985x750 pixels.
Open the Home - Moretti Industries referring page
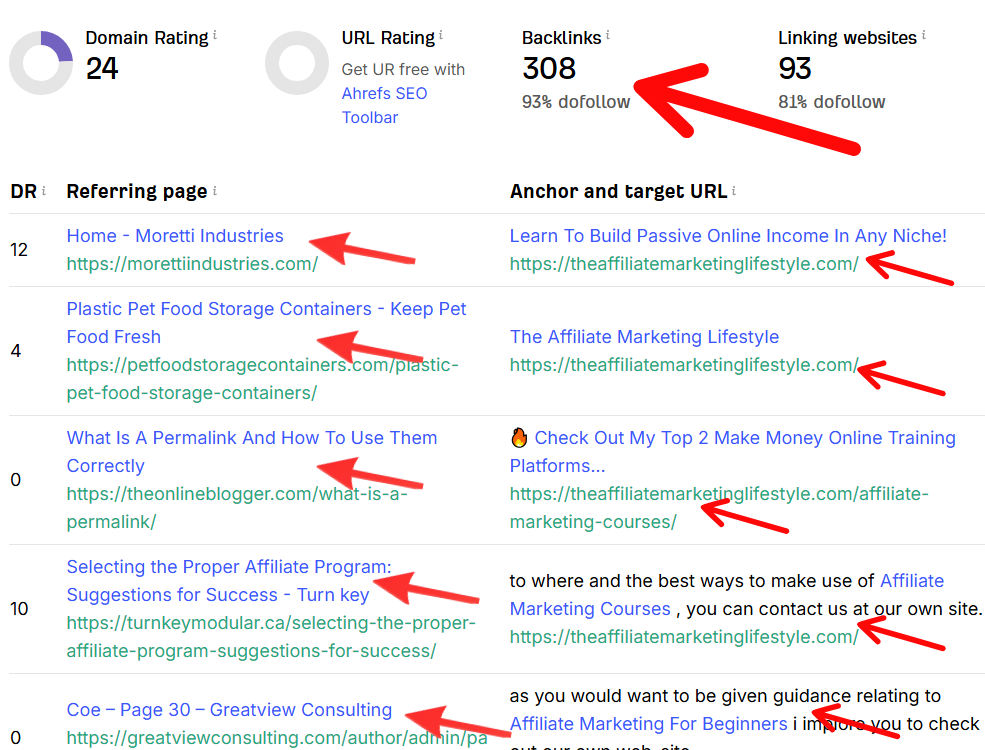[x=174, y=236]
